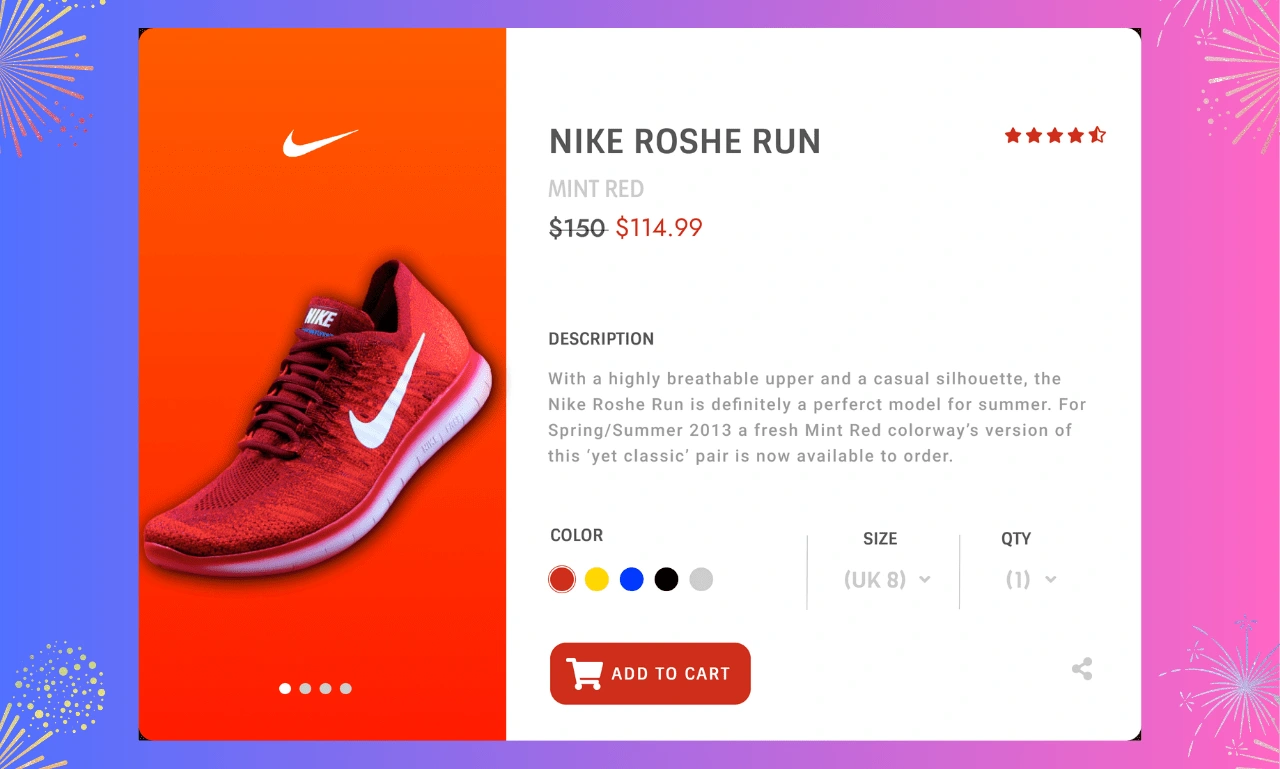
Task: Click the third rating star
Action: [1055, 135]
